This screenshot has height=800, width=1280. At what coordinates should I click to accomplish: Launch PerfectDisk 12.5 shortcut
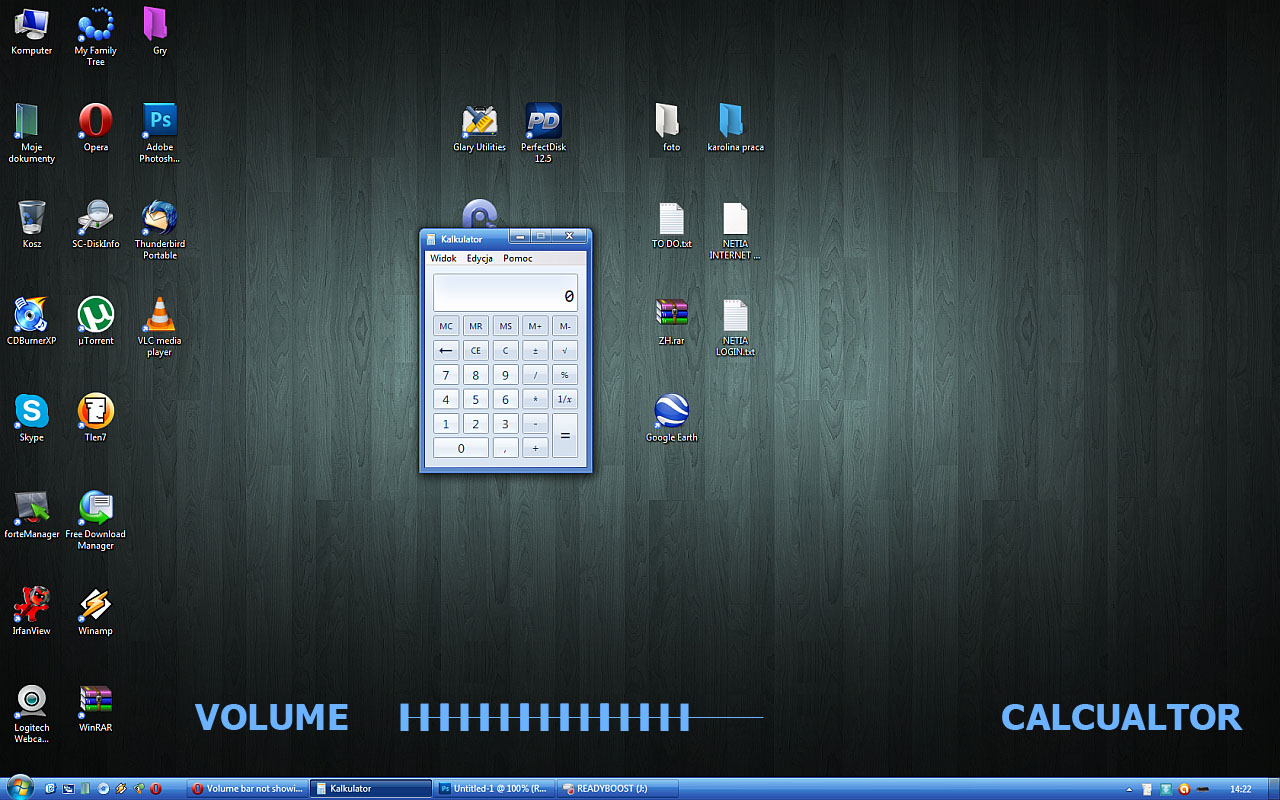(x=543, y=133)
